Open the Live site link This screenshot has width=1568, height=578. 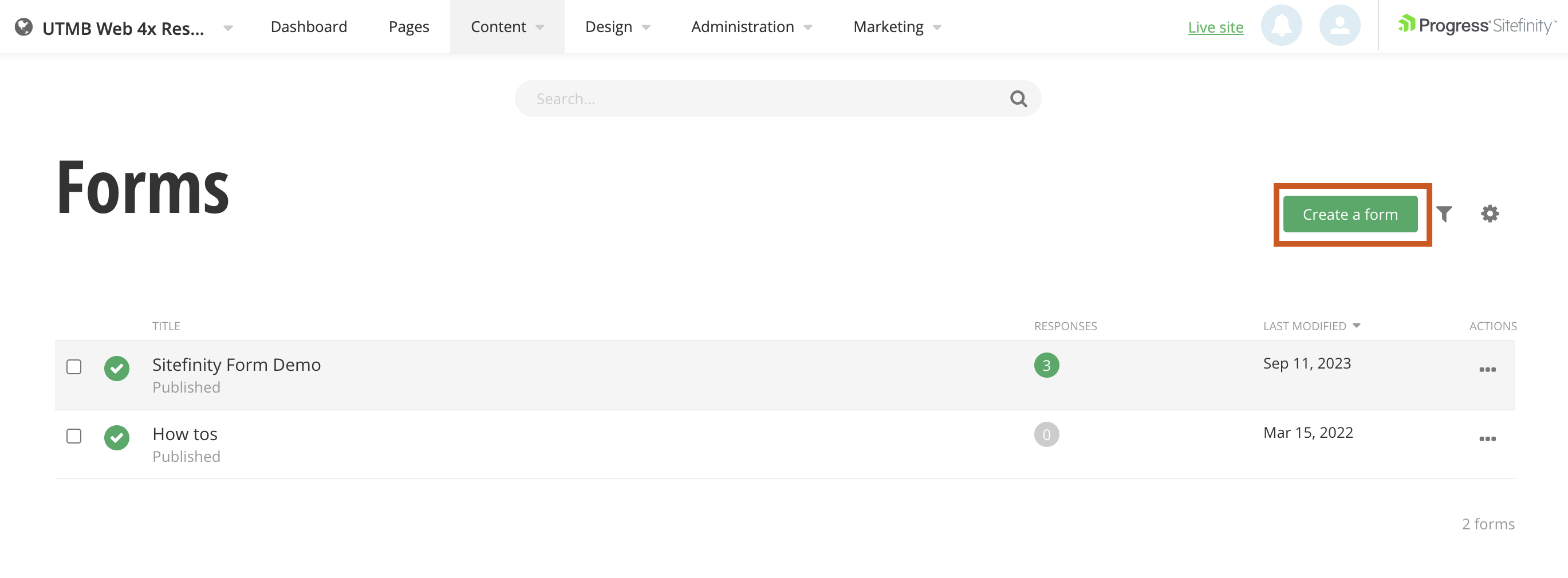click(1215, 27)
